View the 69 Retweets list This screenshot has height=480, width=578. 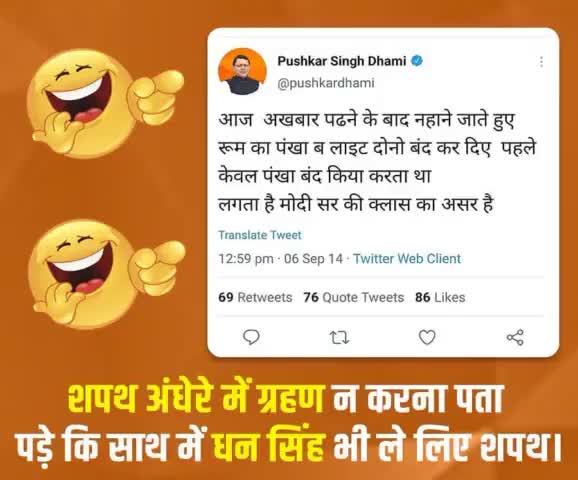255,297
